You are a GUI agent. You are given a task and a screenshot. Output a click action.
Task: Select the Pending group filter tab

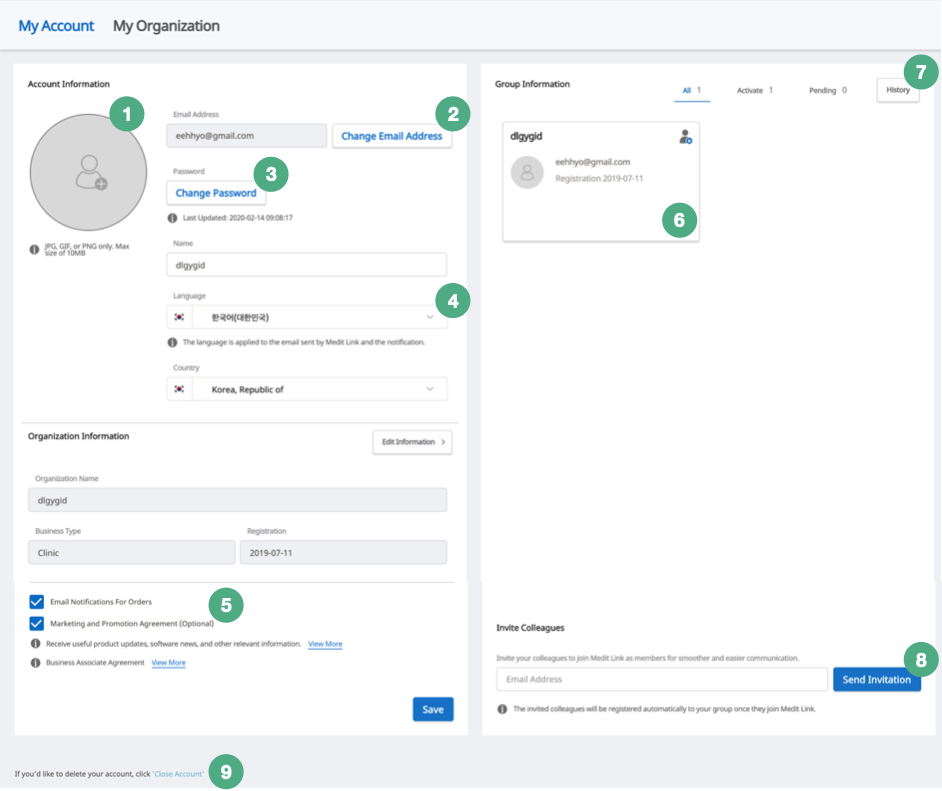828,90
